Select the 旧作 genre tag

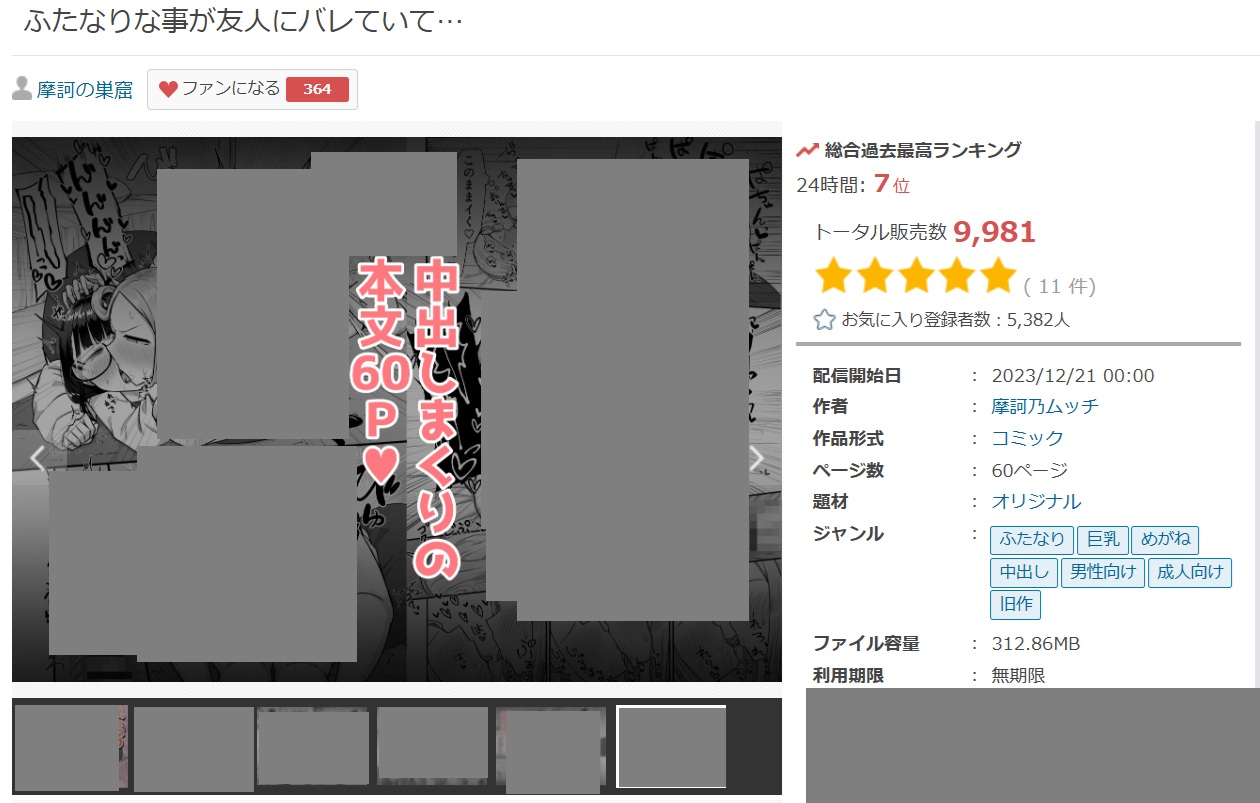(1016, 604)
